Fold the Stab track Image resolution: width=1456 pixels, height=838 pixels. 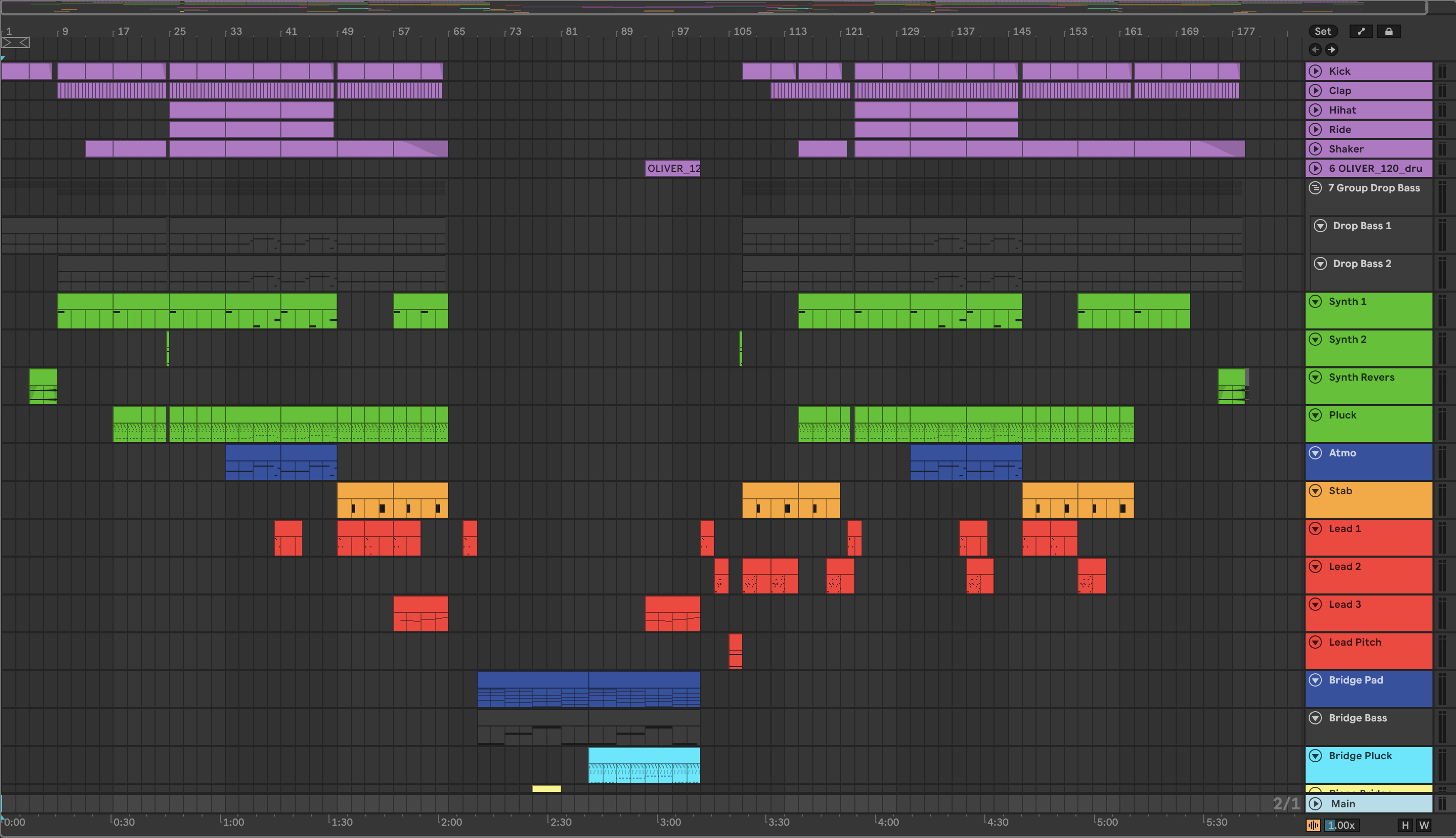pos(1316,491)
